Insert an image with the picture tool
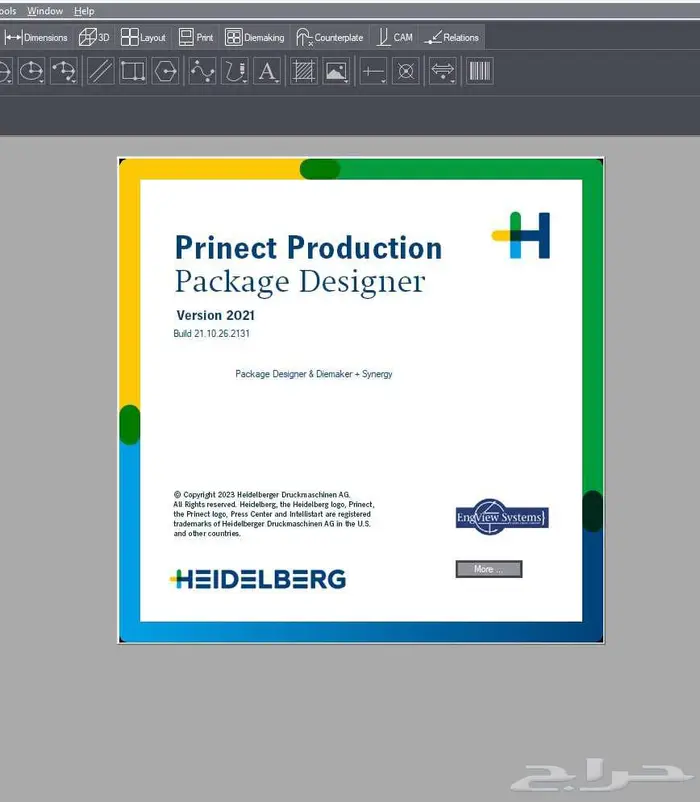Viewport: 700px width, 802px height. coord(335,72)
